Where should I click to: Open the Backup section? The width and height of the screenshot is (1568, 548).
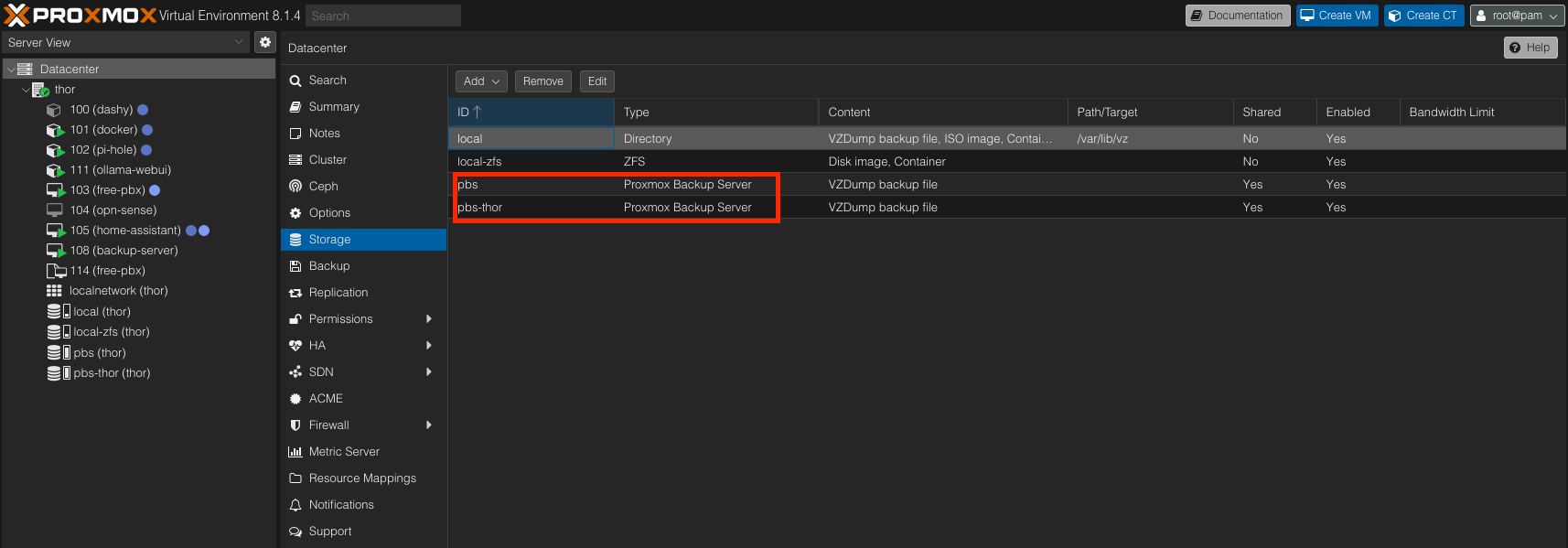[329, 266]
